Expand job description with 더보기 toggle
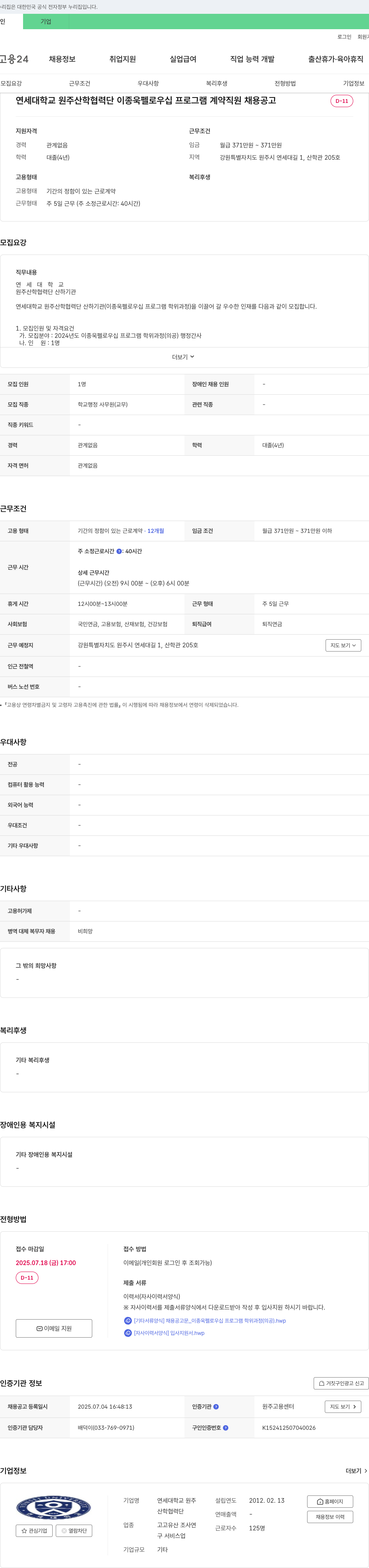Screen dimensions: 369x1568 [x=184, y=357]
